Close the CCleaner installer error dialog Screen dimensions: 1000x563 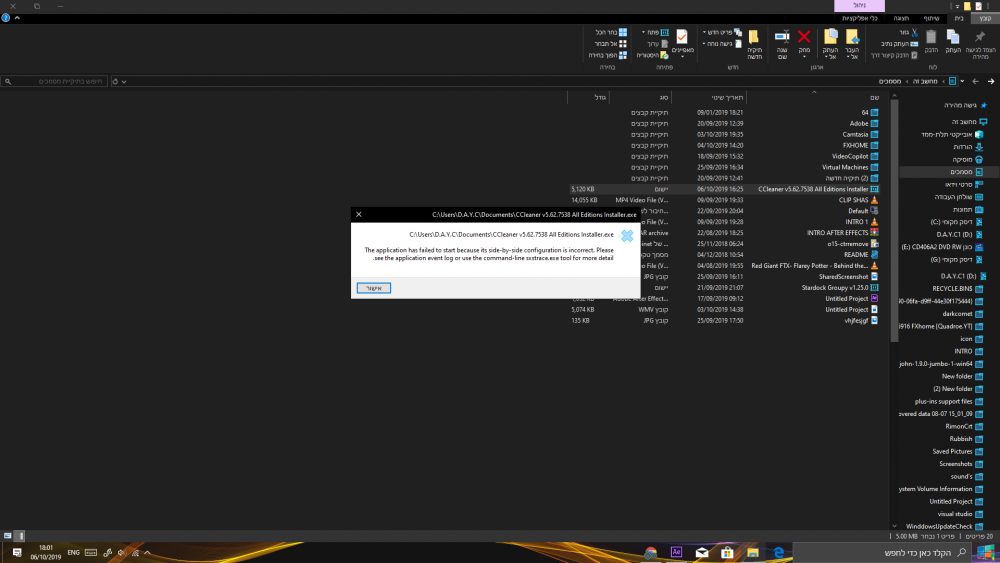click(359, 214)
